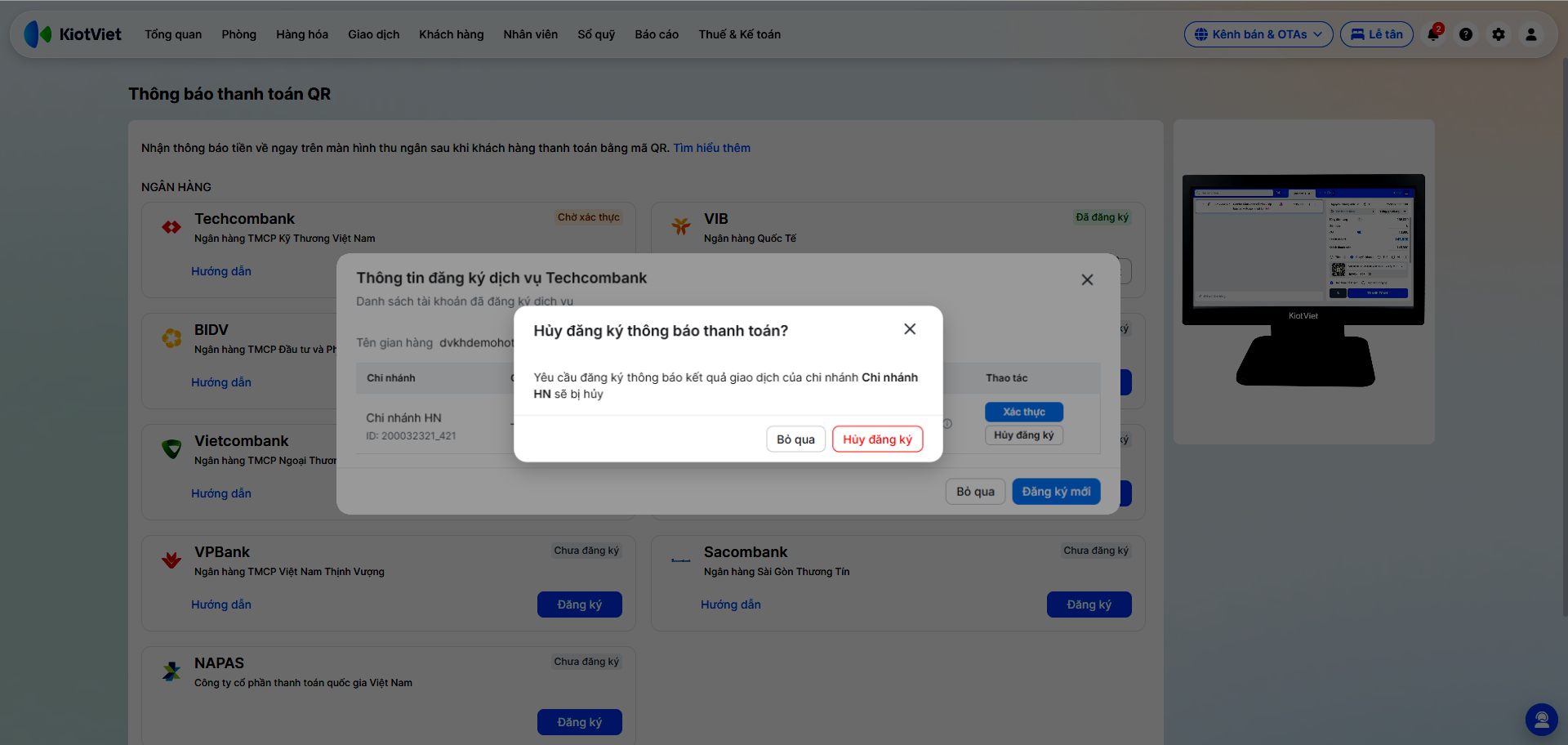Viewport: 1568px width, 745px height.
Task: Open the Hướng dẫn link under VPBank
Action: [221, 604]
